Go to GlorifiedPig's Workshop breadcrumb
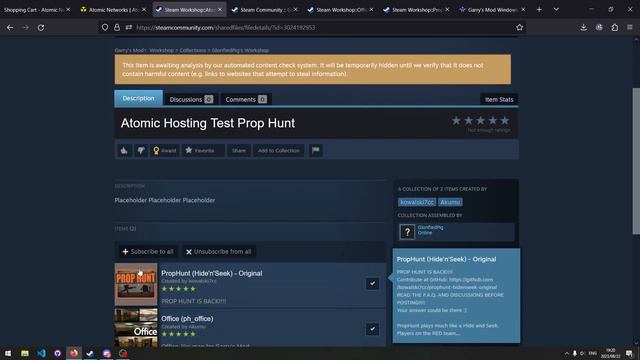The width and height of the screenshot is (640, 360). tap(240, 51)
